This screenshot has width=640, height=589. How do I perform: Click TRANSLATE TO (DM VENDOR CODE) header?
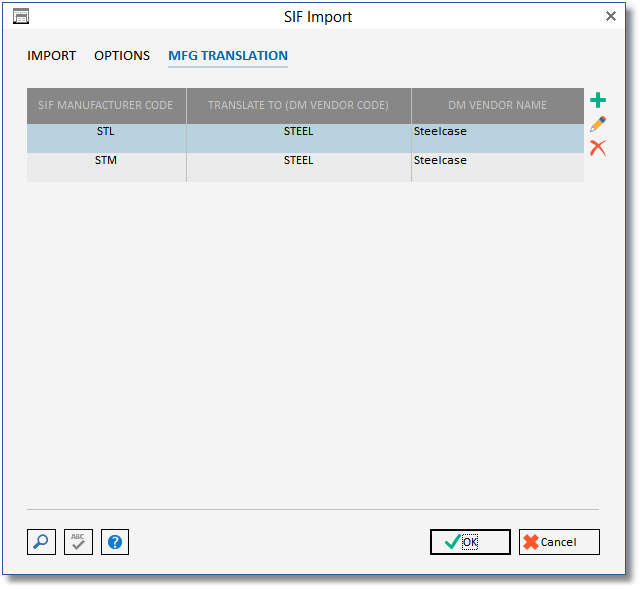[x=299, y=106]
